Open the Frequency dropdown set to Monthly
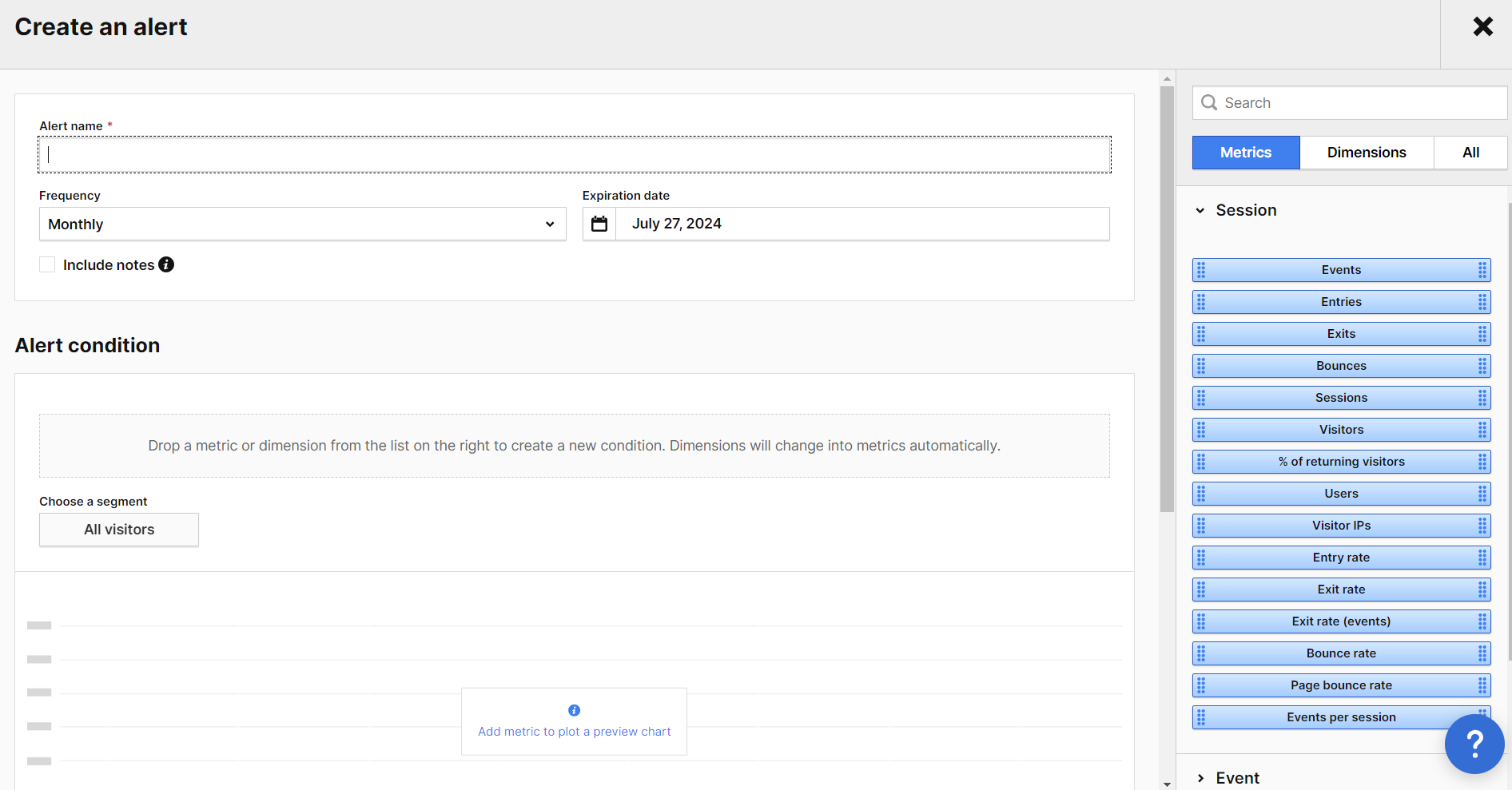The image size is (1512, 790). pos(302,224)
